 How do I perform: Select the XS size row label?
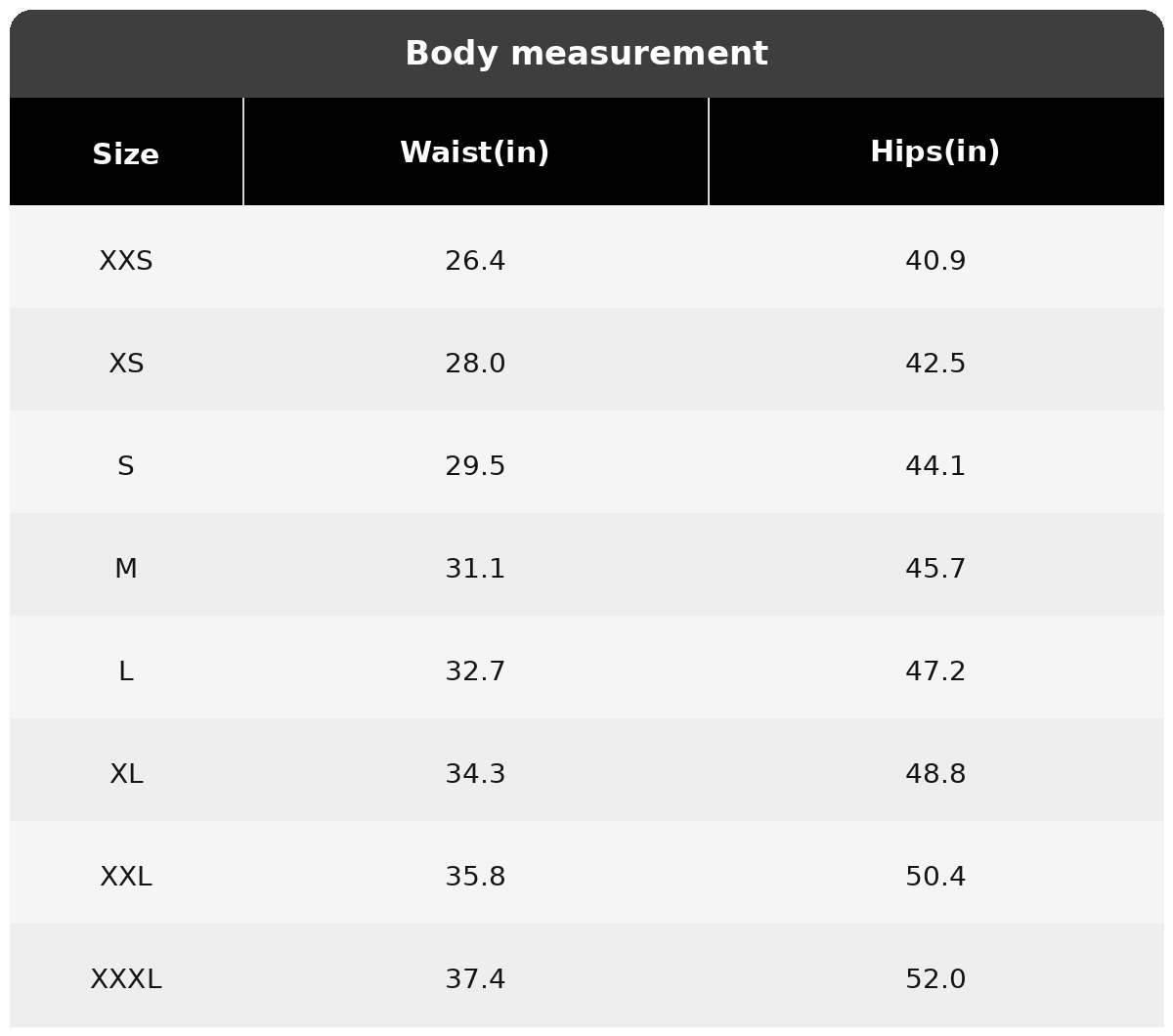coord(126,364)
